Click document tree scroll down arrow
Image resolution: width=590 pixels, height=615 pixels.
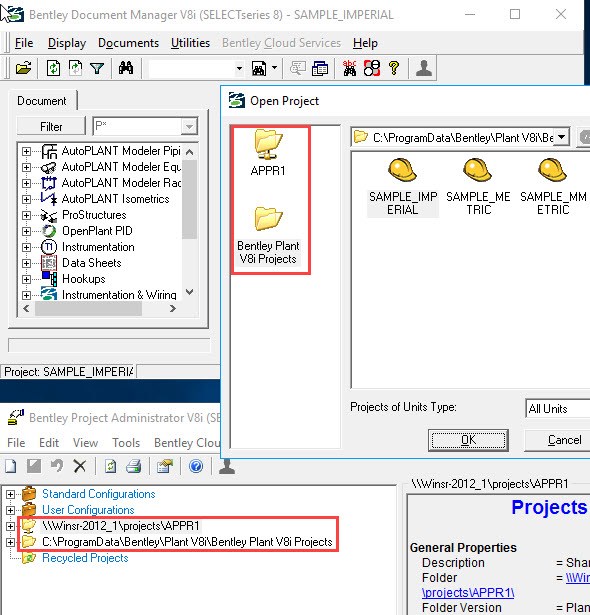point(189,292)
